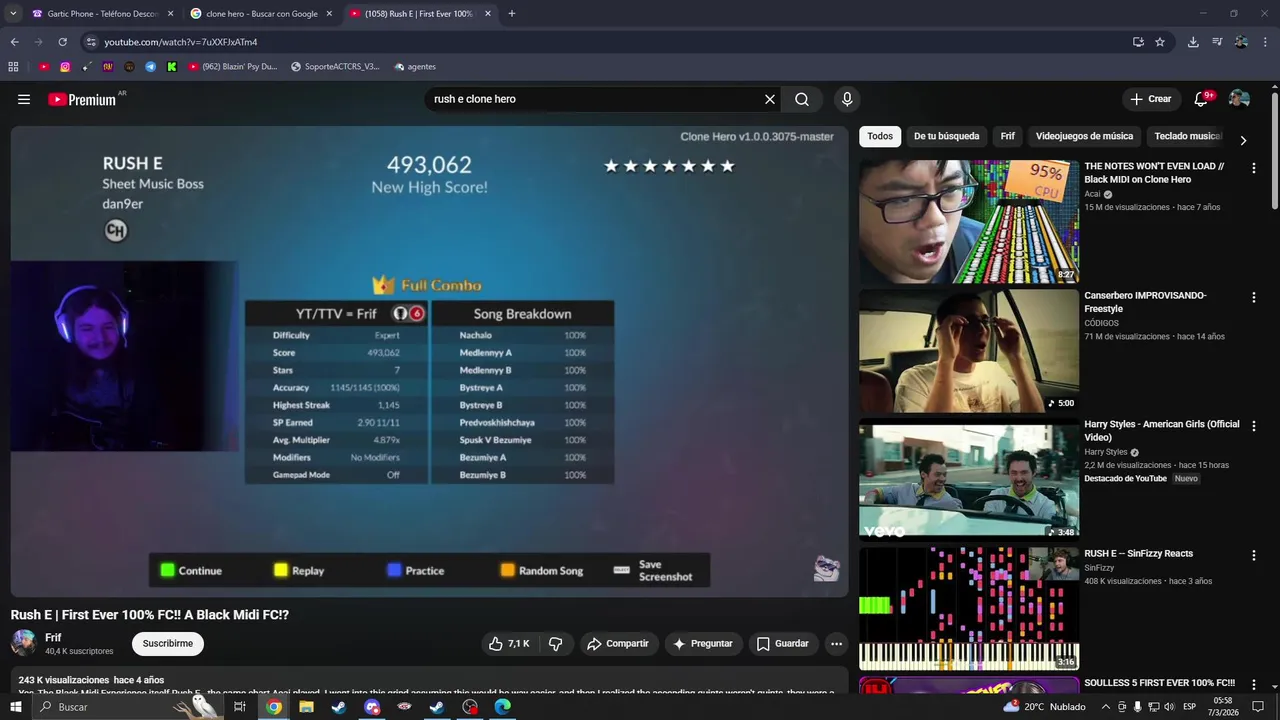Open options for Harry Styles American Girls video
This screenshot has width=1280, height=720.
(x=1253, y=426)
